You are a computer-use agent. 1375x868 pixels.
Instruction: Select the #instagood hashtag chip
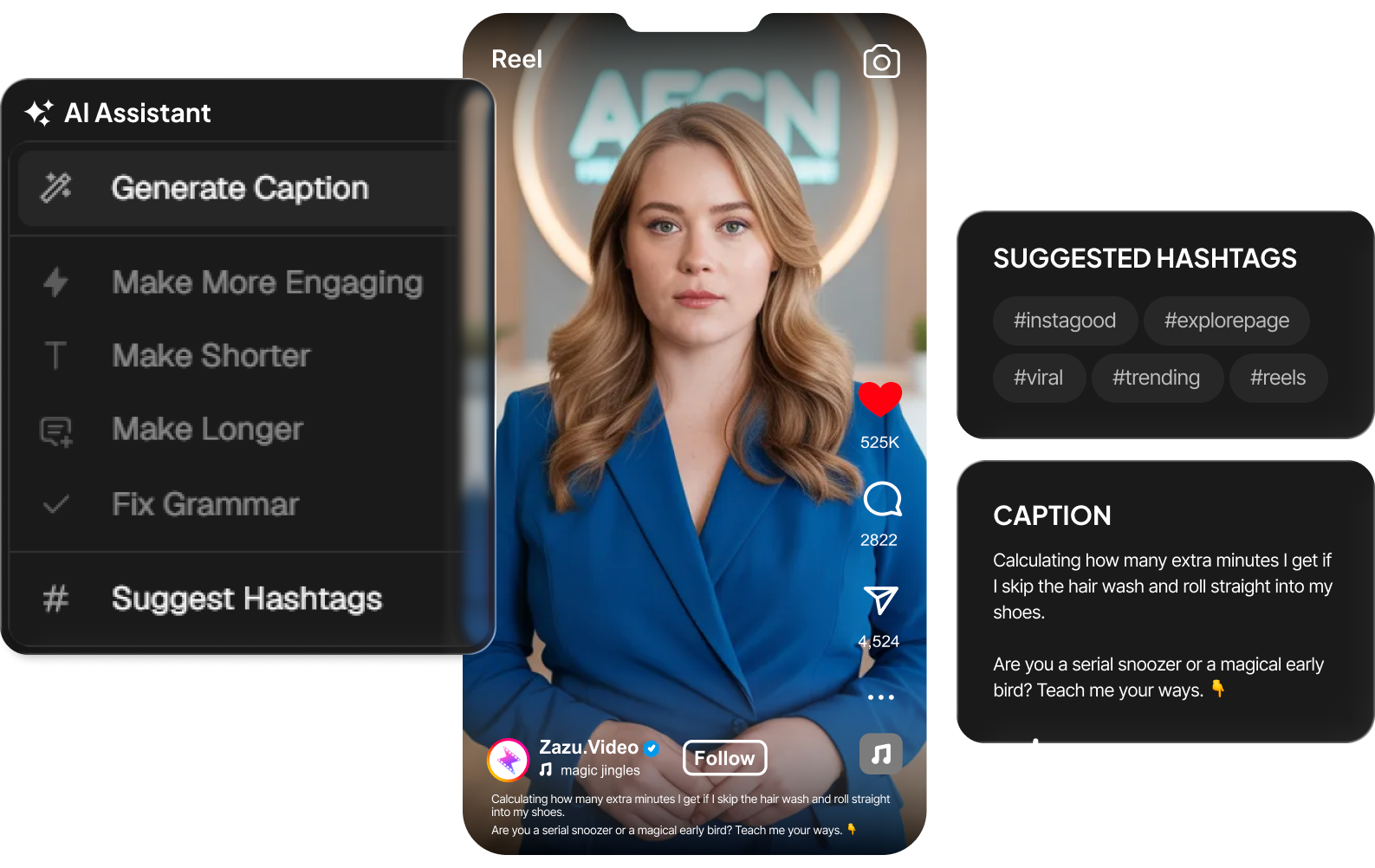[x=1065, y=321]
